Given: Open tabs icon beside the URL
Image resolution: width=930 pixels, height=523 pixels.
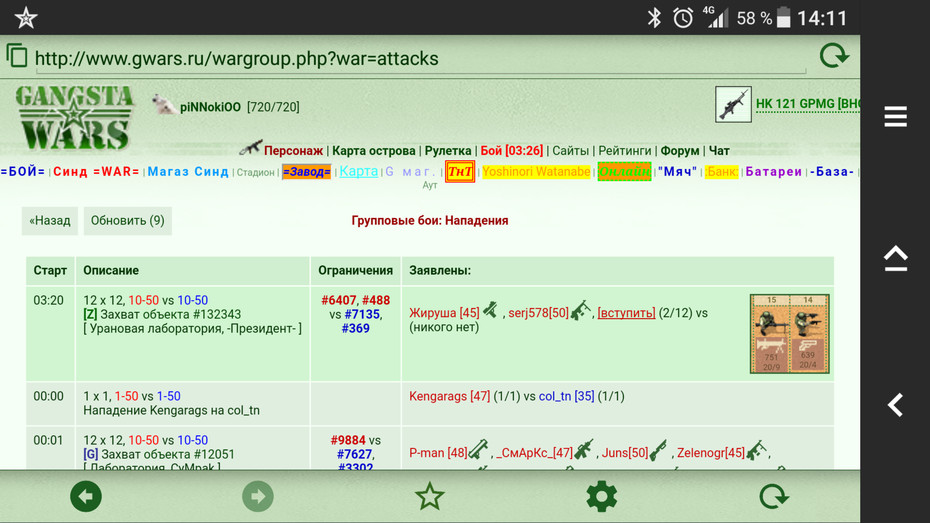Looking at the screenshot, I should pos(17,56).
